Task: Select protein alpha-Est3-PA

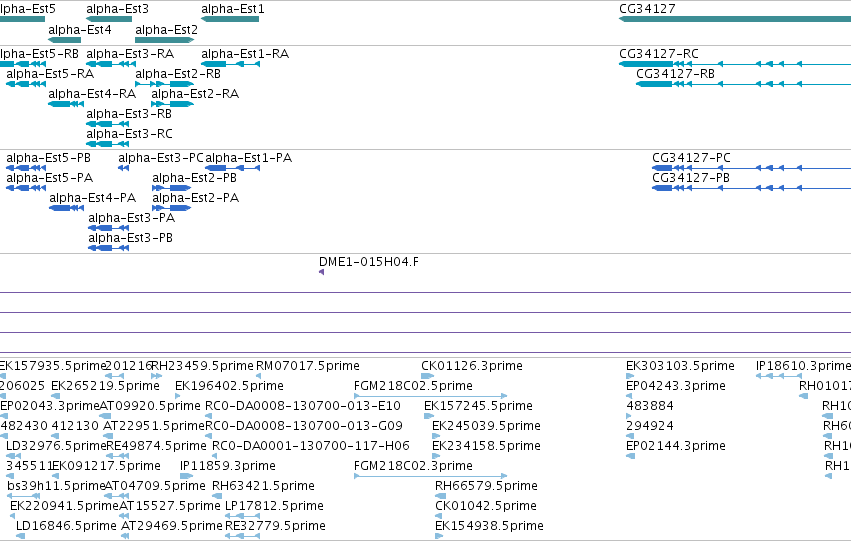Action: [109, 228]
